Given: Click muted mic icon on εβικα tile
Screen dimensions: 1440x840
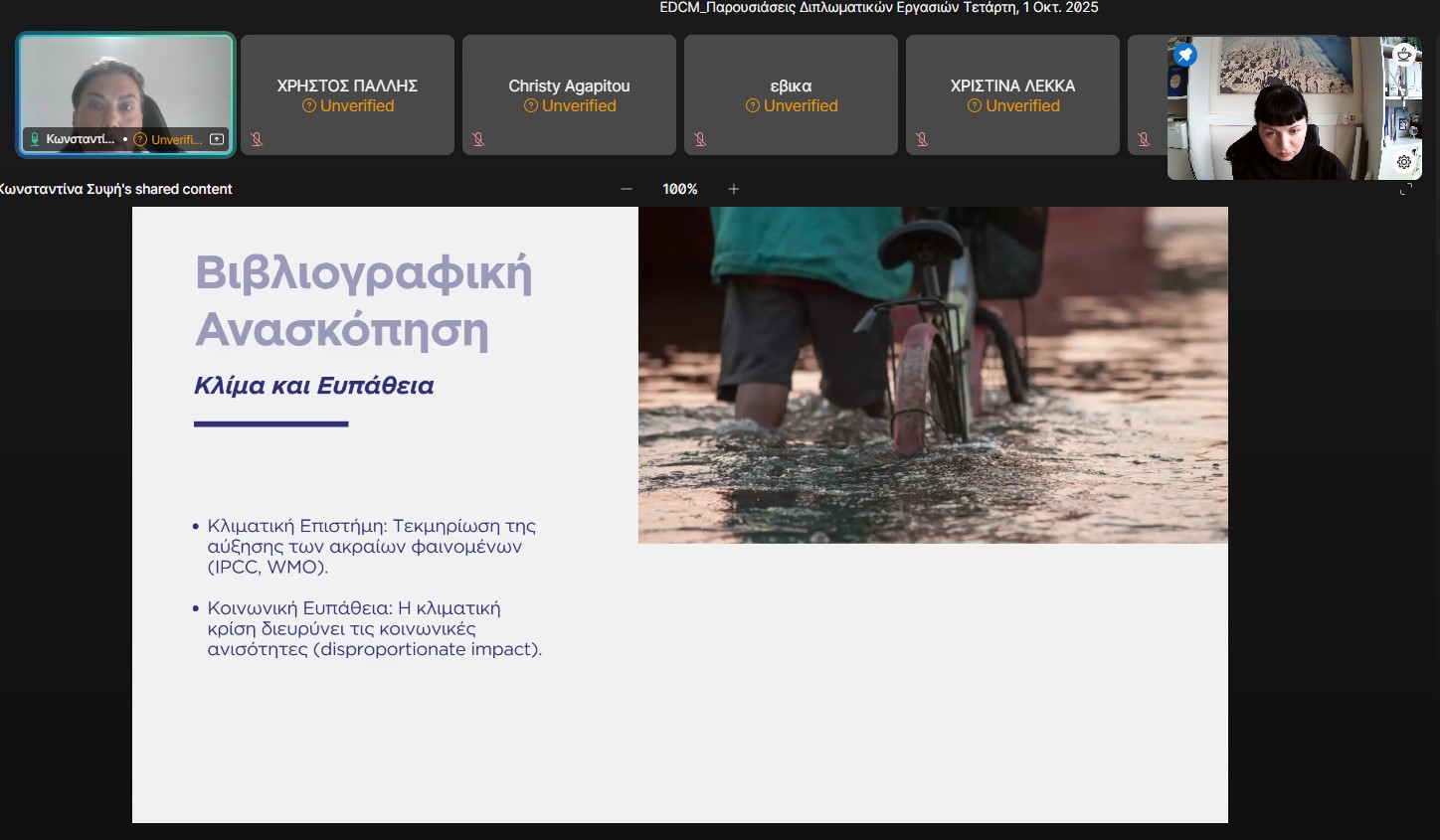Looking at the screenshot, I should (x=700, y=139).
